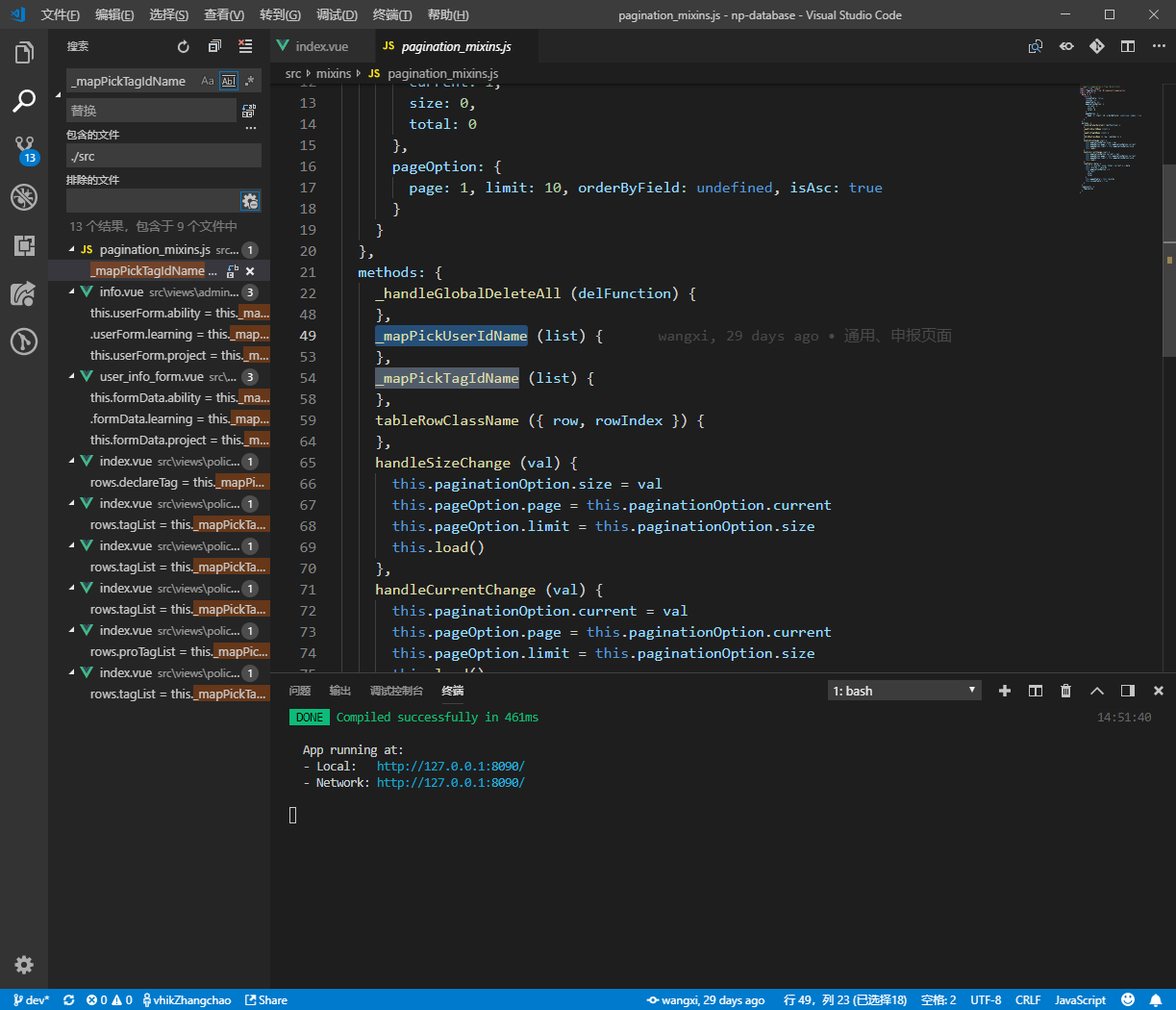This screenshot has width=1176, height=1010.
Task: Toggle use exclude settings and ignore files
Action: (x=250, y=201)
